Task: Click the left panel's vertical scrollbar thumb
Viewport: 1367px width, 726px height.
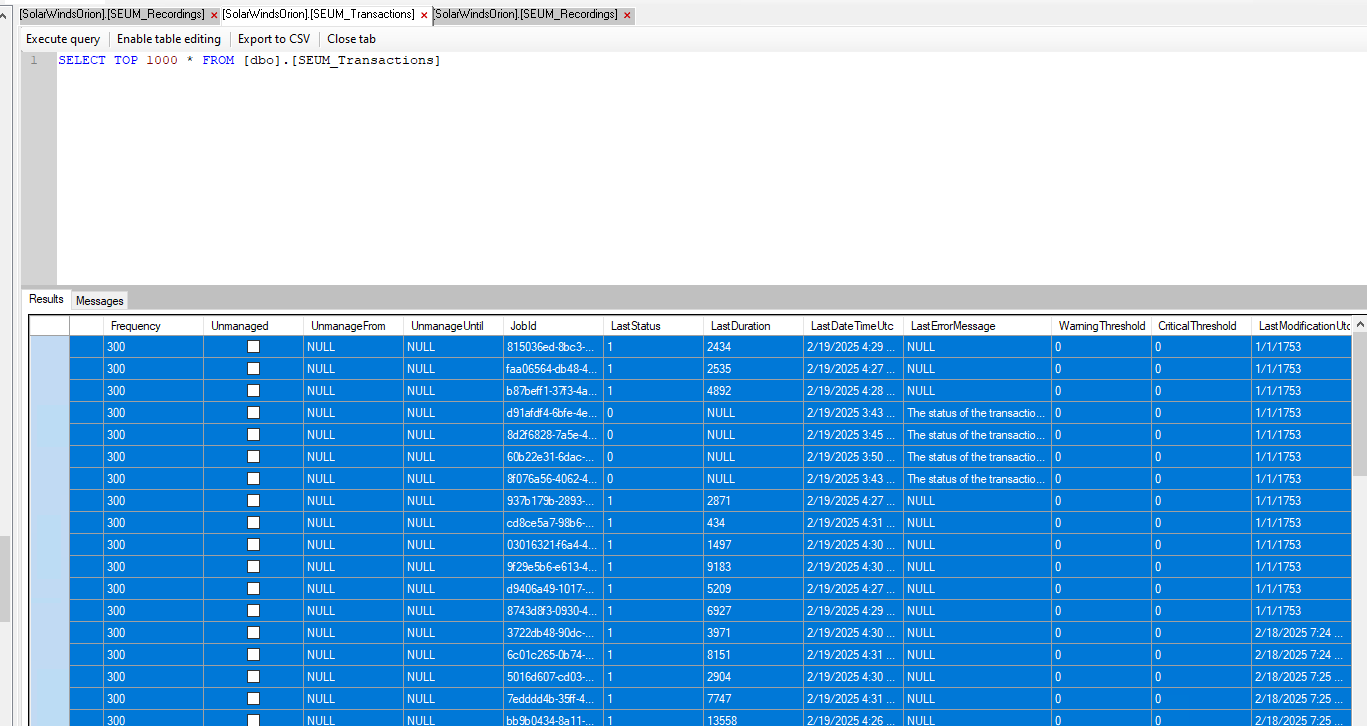Action: [5, 578]
